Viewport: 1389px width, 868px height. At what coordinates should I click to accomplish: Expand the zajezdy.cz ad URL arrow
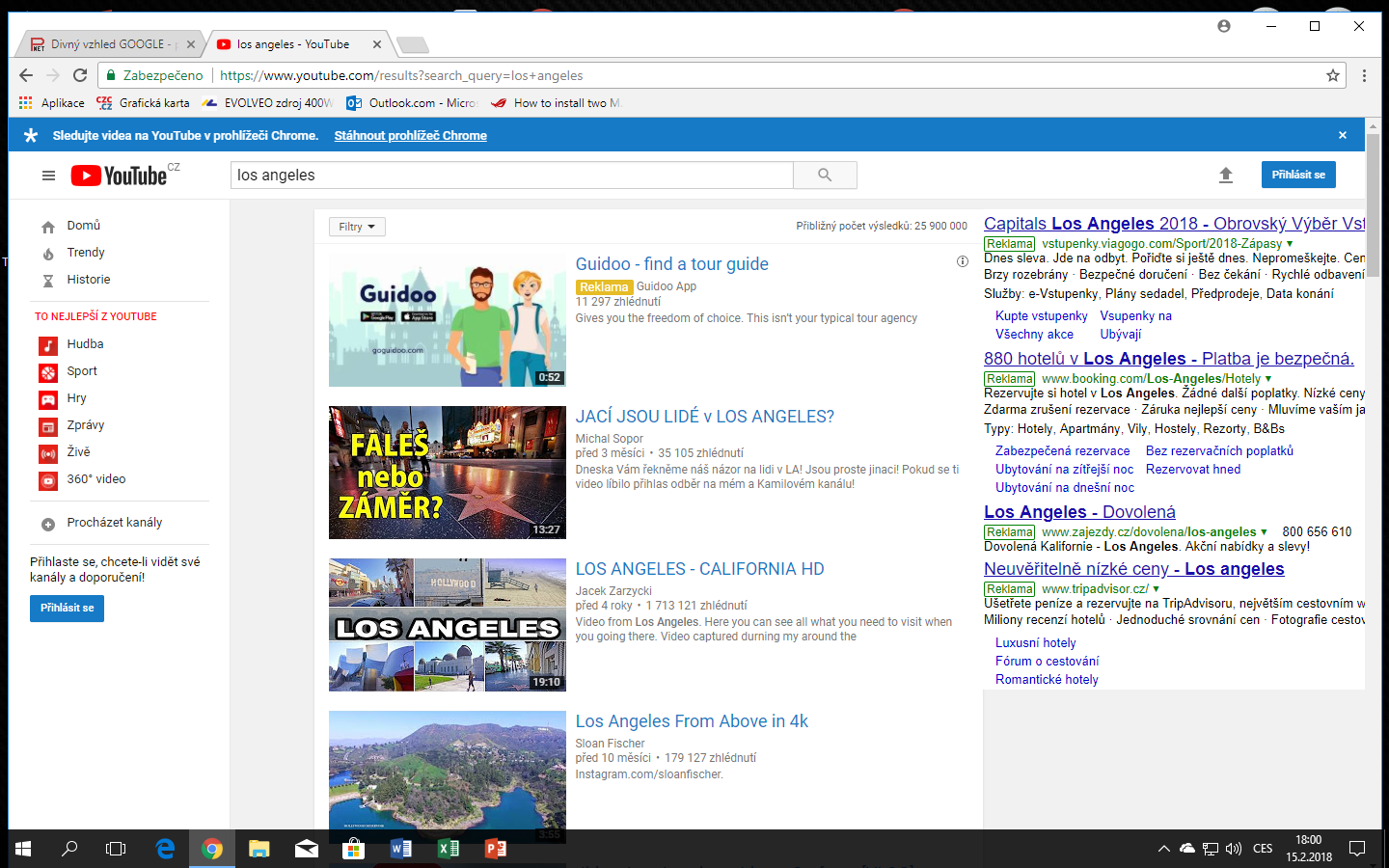click(1264, 532)
